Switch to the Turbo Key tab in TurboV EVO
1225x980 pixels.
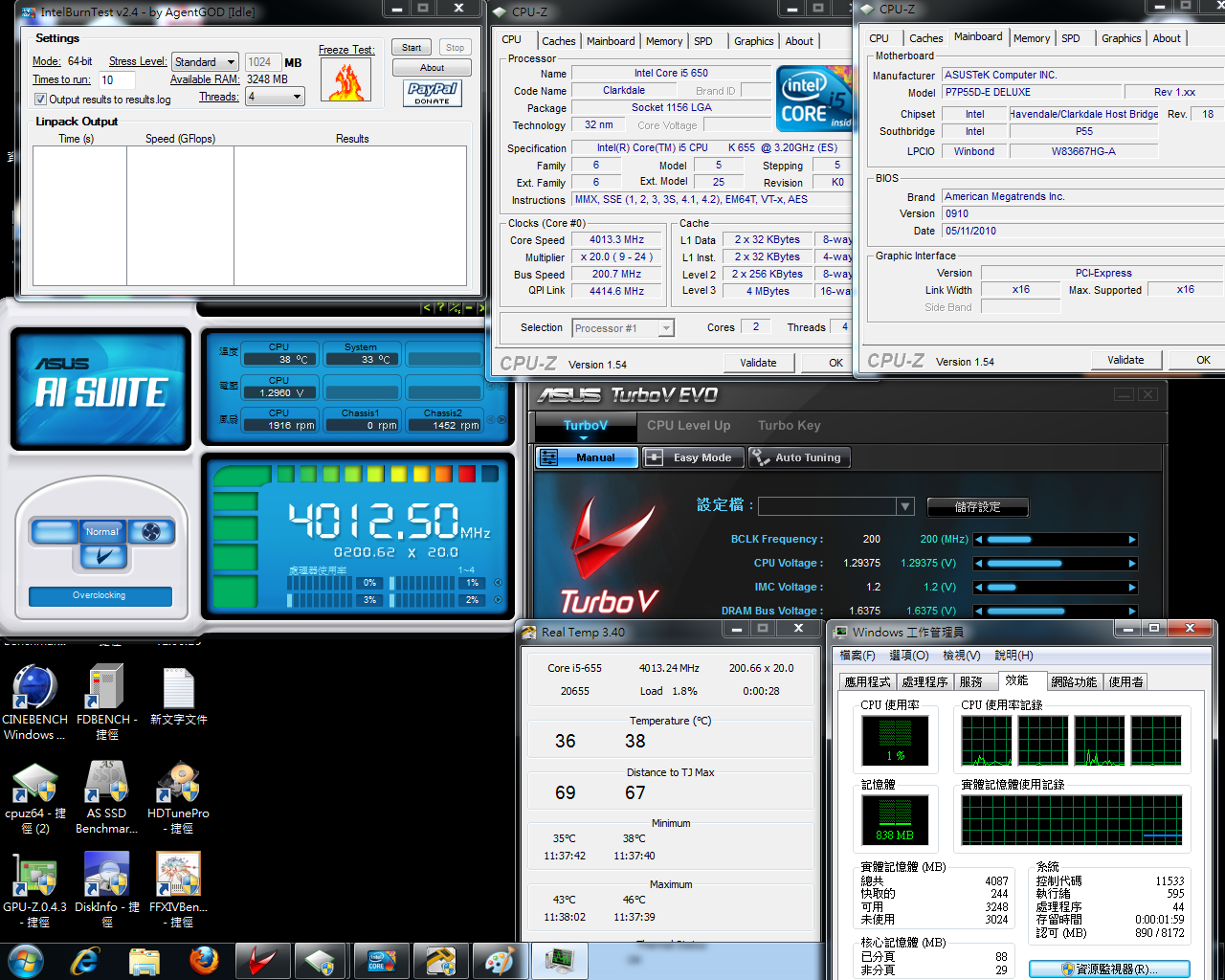tap(789, 426)
